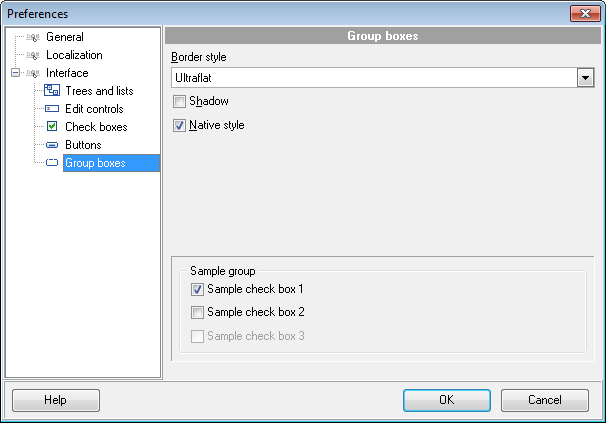Click the General tree node icon
This screenshot has height=423, width=606.
[33, 38]
